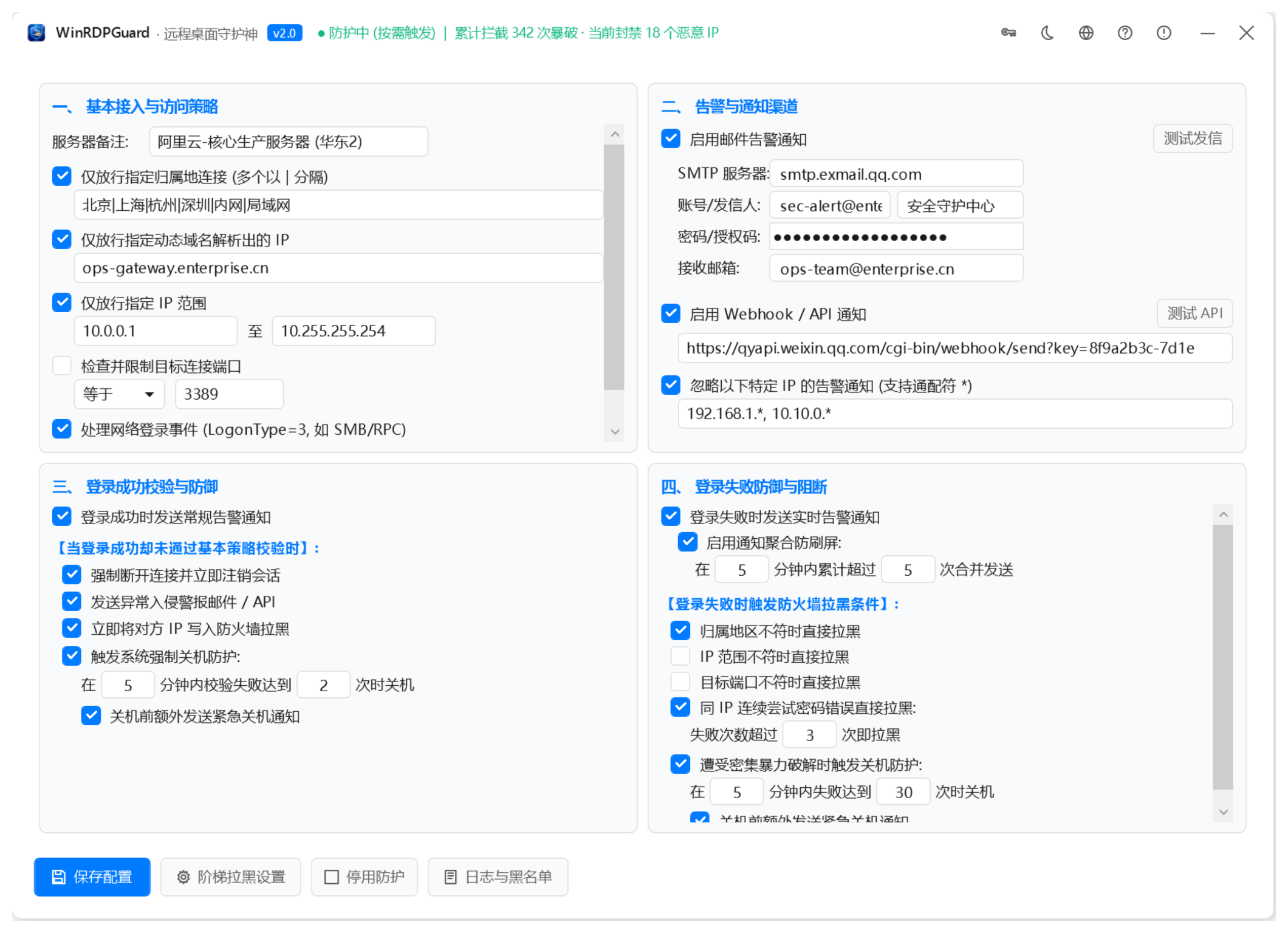1288x933 pixels.
Task: Toggle 归属地区不符时直接拉黑 checkbox
Action: tap(680, 631)
